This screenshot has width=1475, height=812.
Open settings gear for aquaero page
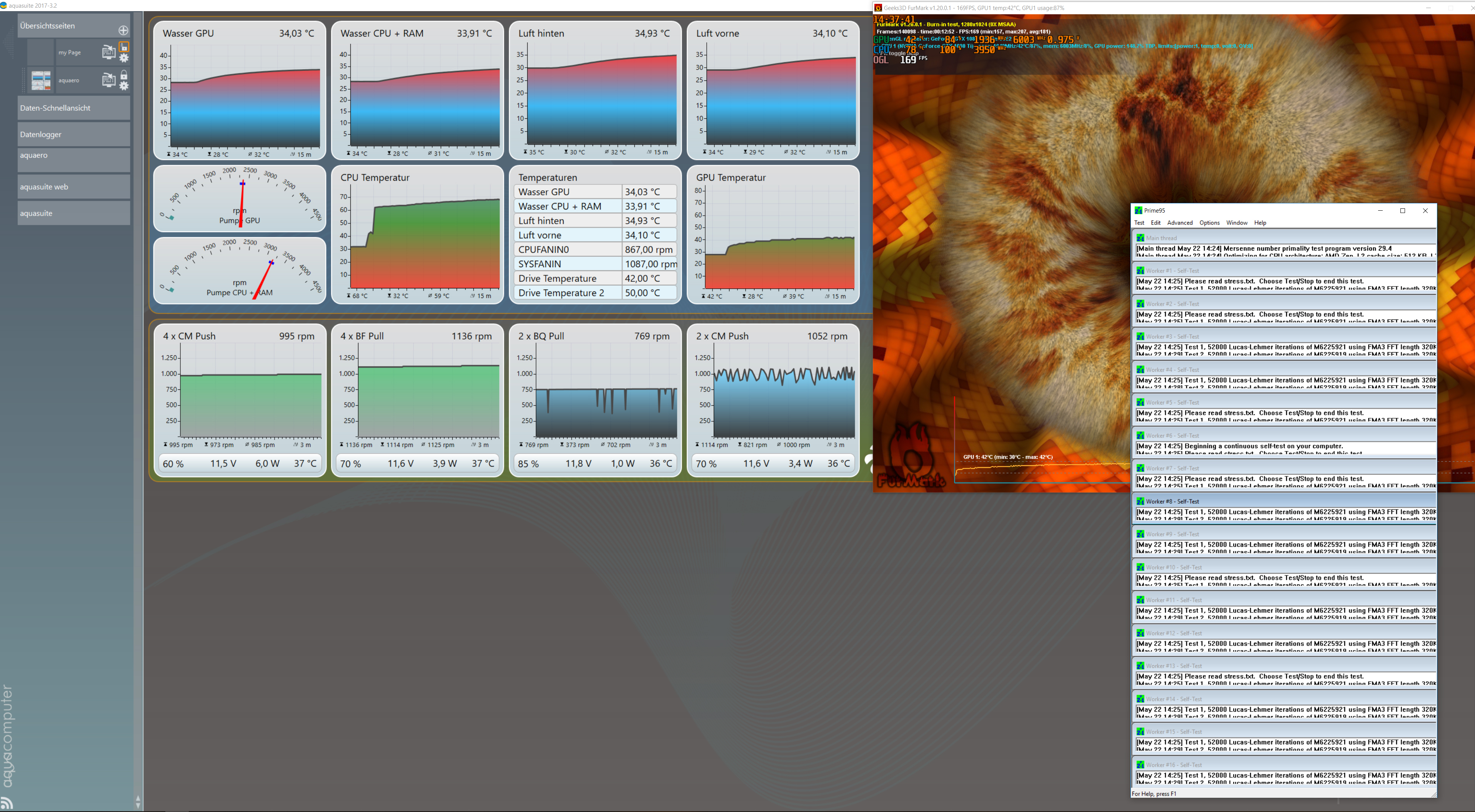(x=124, y=86)
